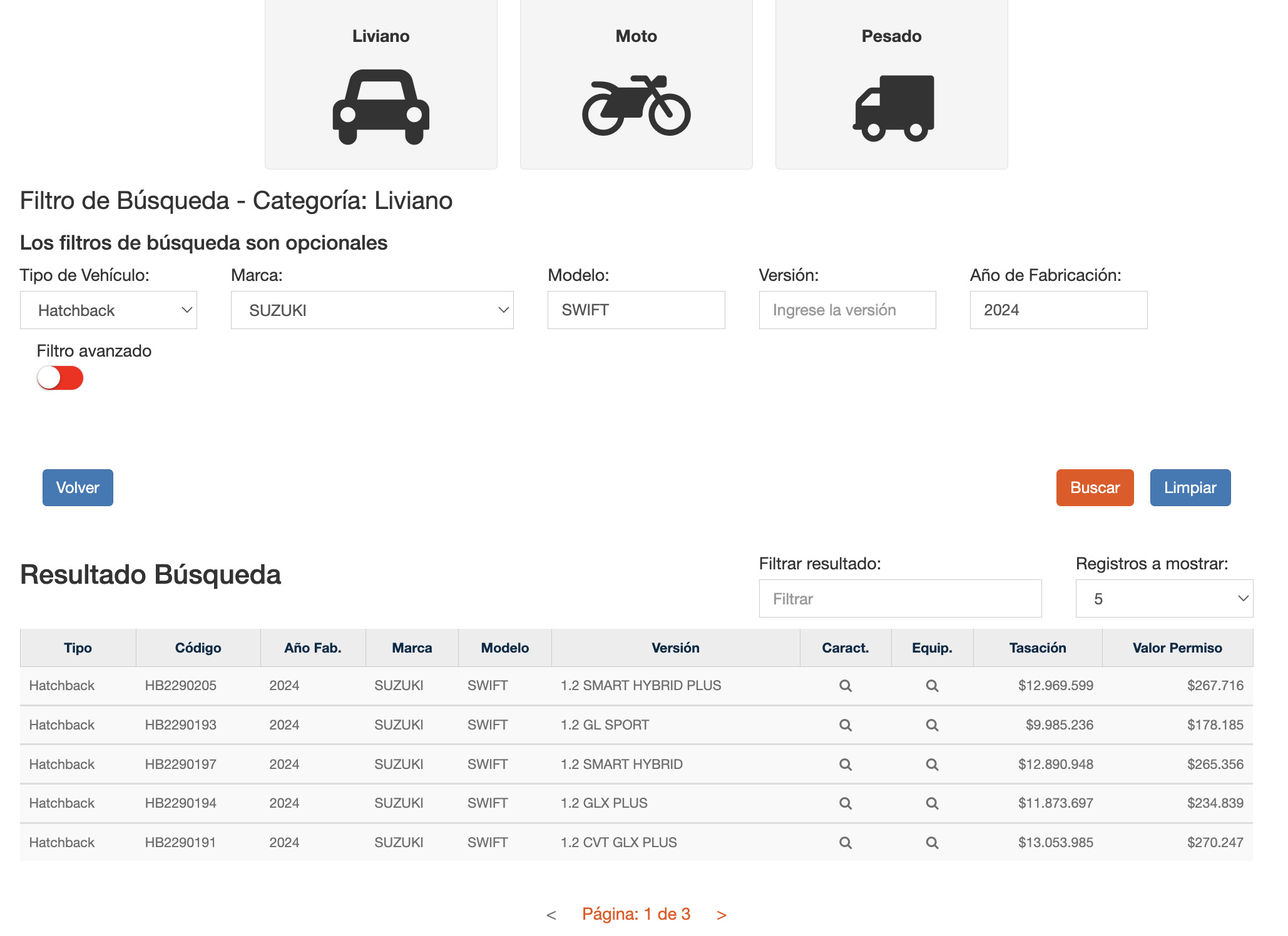Open Caract. magnifier for 1.2 SMART HYBRID PLUS
This screenshot has width=1288, height=936.
coord(845,686)
